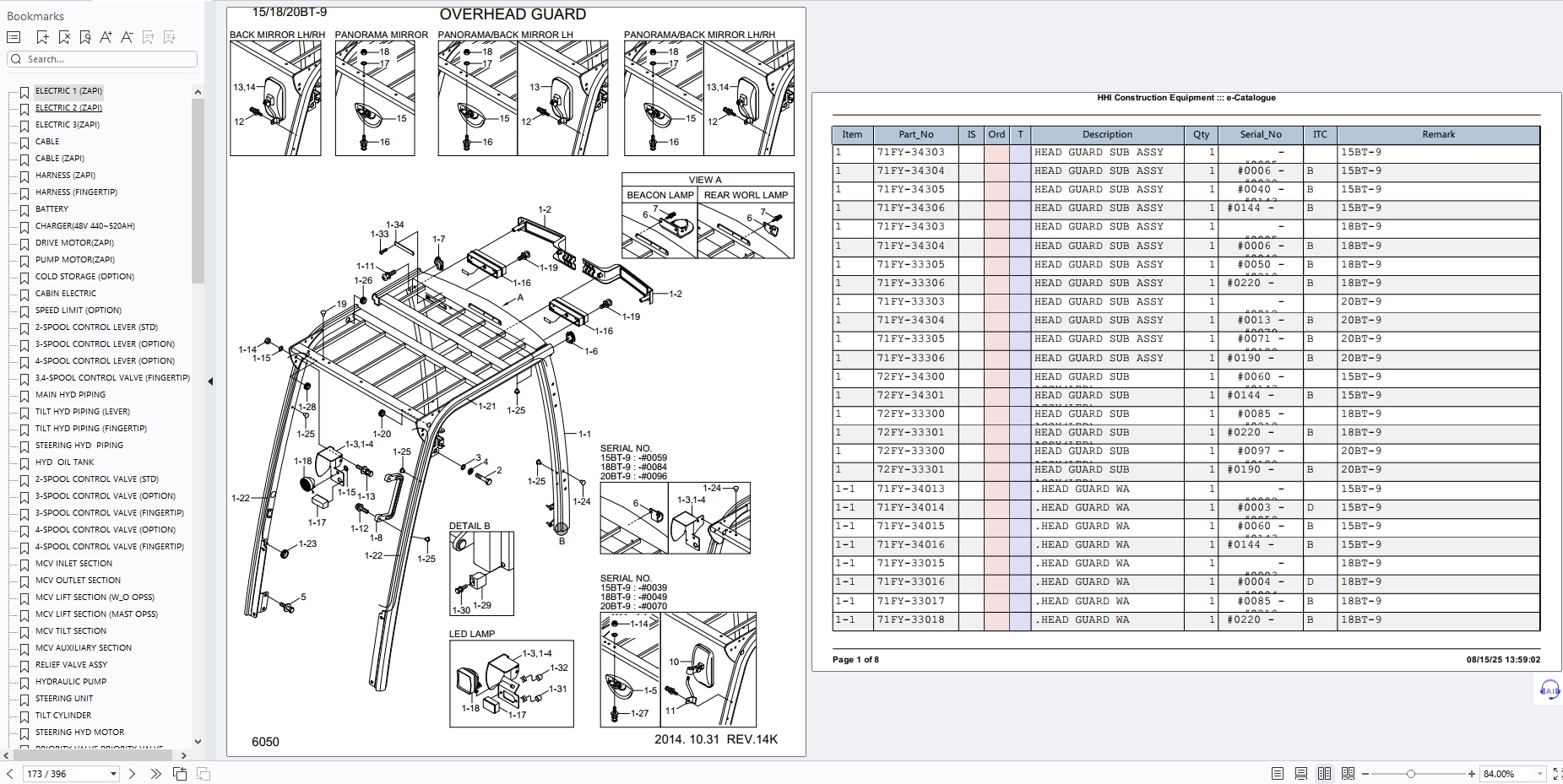Image resolution: width=1563 pixels, height=784 pixels.
Task: Open SPEED LIMIT (OPTION) bookmark
Action: tap(79, 311)
